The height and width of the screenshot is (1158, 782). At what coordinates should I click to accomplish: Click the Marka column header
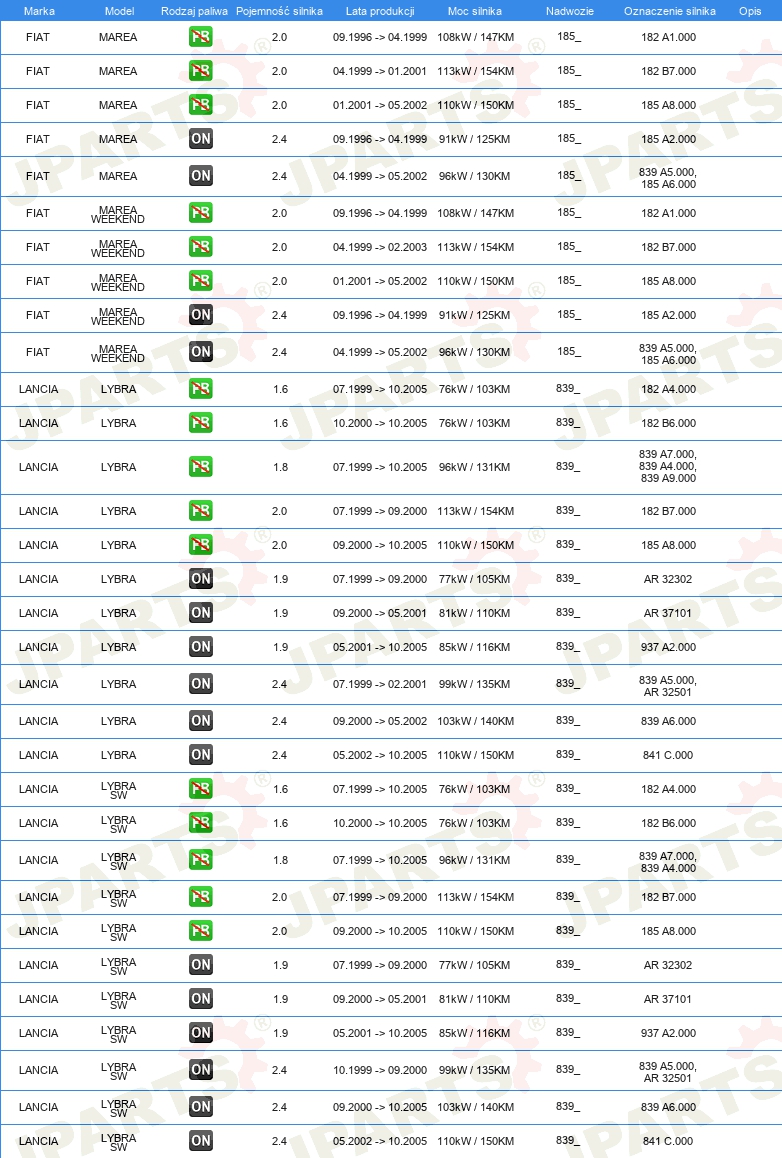[39, 11]
